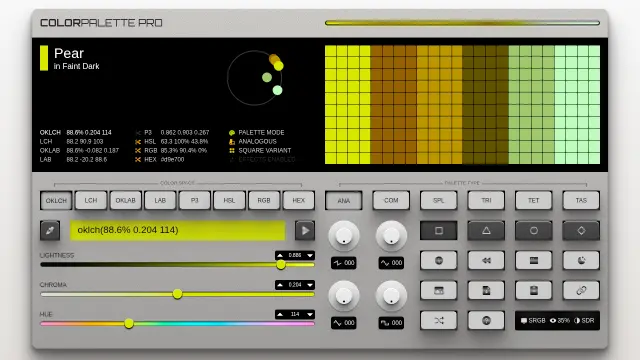
Task: Decrease Lightness value with down arrow
Action: [x=310, y=256]
